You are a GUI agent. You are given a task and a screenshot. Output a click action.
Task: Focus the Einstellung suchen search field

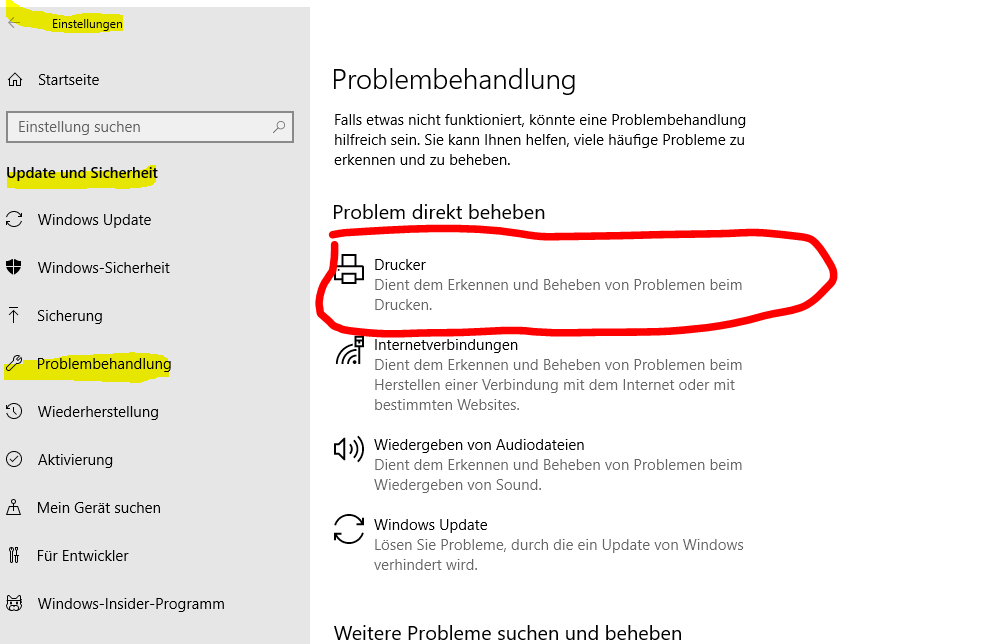point(150,127)
